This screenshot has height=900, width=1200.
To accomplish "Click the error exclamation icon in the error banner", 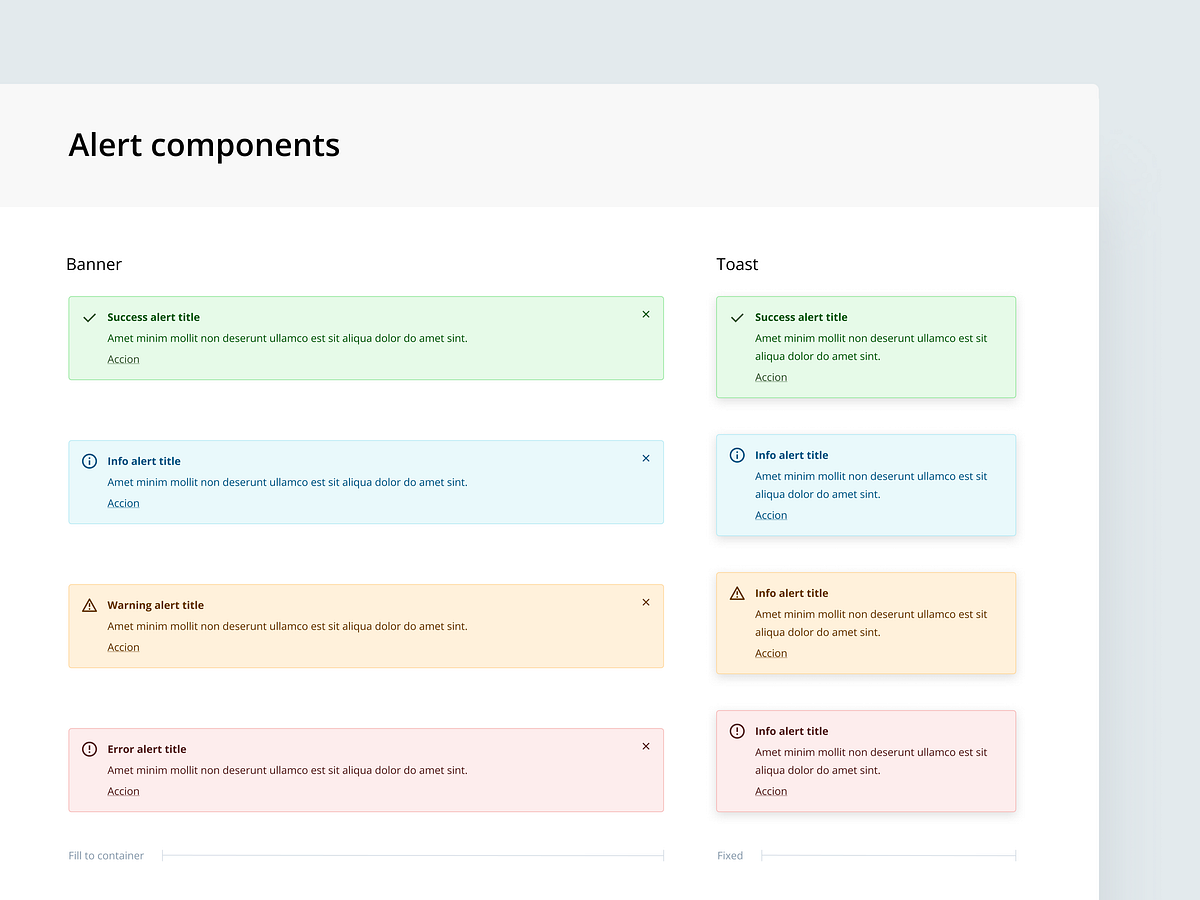I will (89, 749).
